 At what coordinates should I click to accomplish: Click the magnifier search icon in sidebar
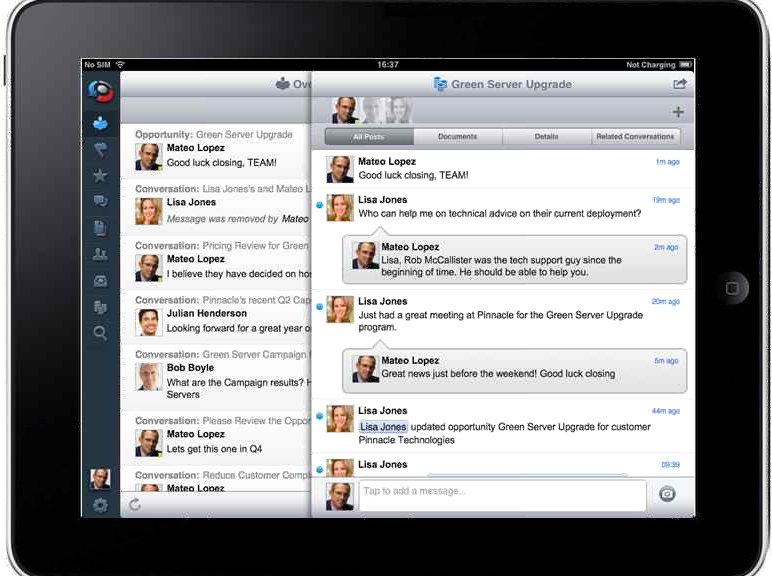click(x=100, y=333)
